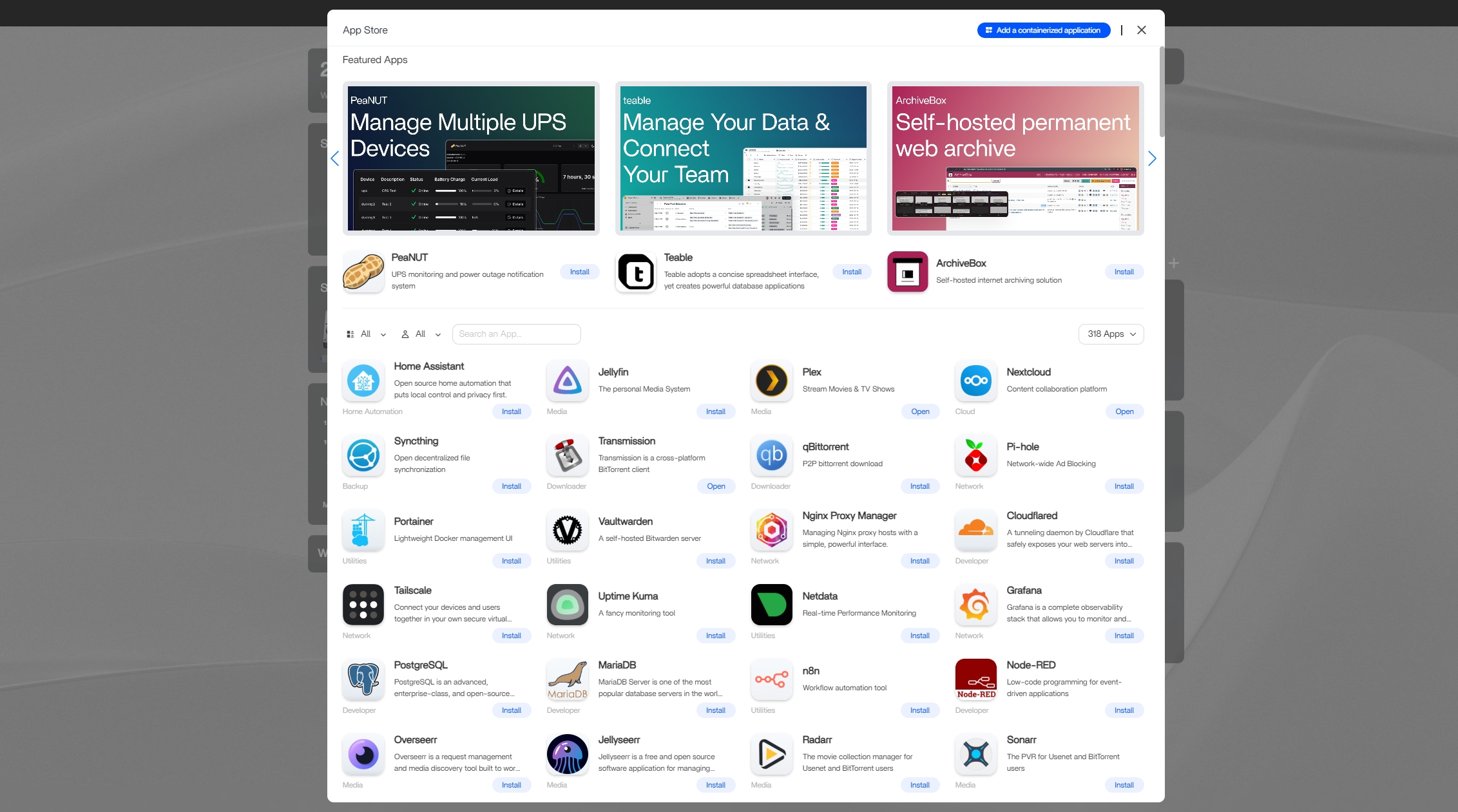
Task: Click the Netdata app icon
Action: [x=772, y=605]
